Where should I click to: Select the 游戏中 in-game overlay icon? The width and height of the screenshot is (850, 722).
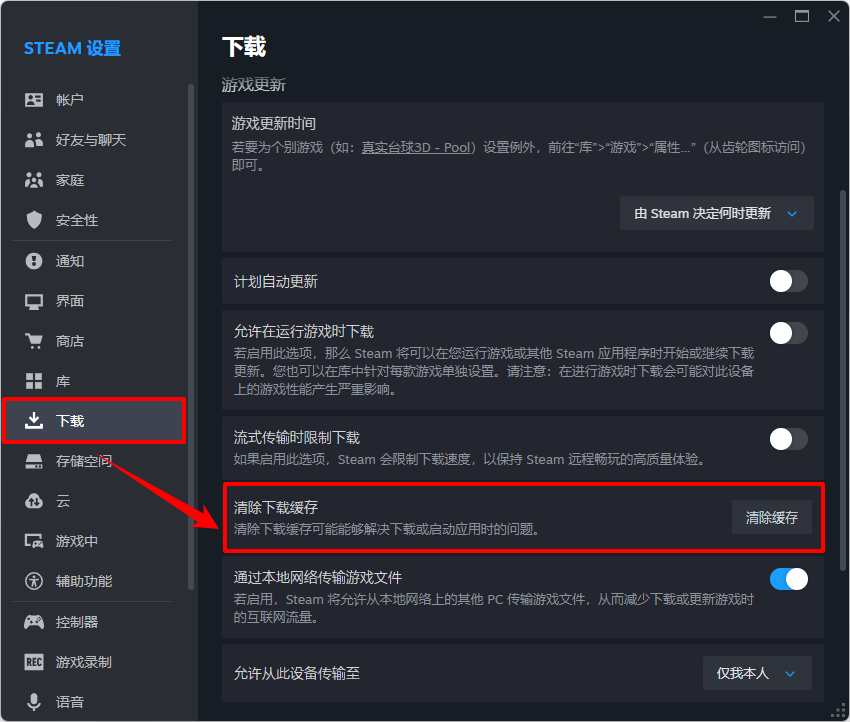click(x=34, y=541)
